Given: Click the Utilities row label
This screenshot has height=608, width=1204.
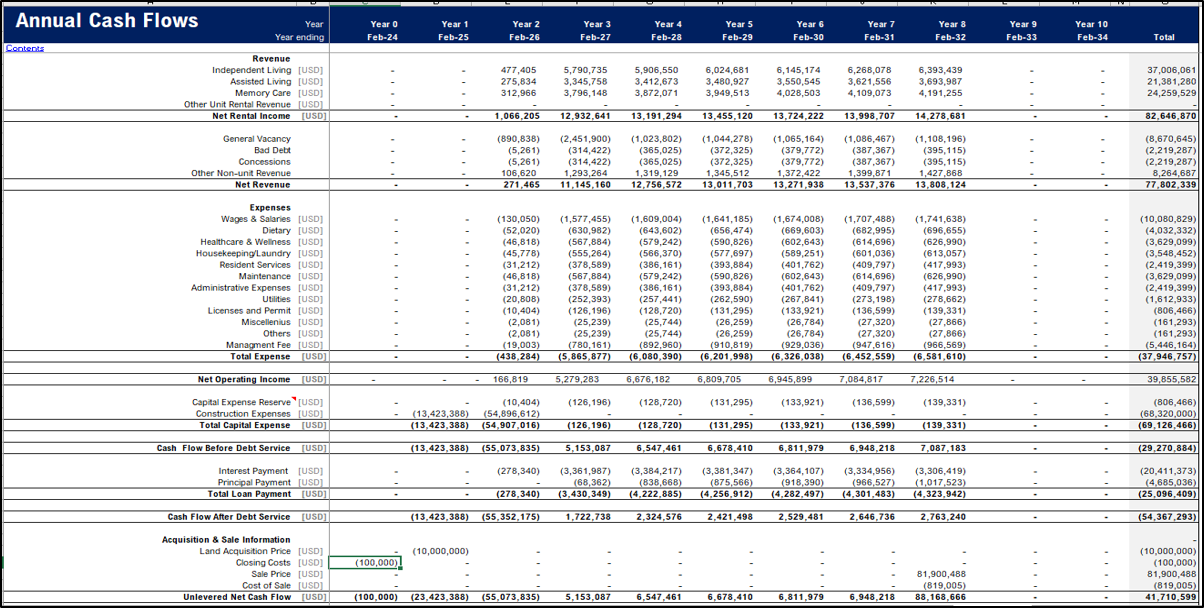Looking at the screenshot, I should (277, 299).
